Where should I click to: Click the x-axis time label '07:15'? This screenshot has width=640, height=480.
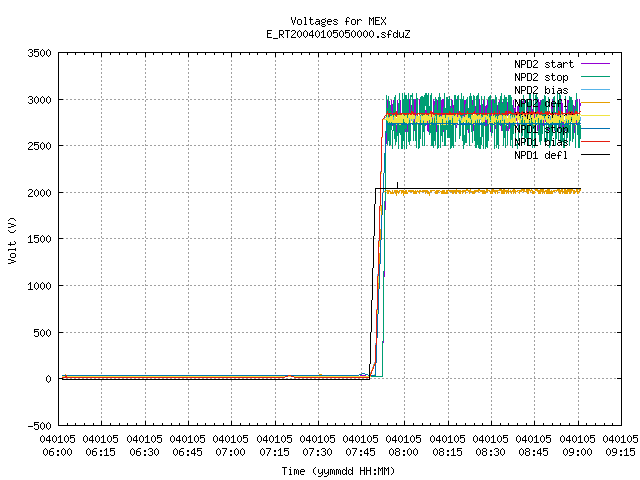tap(274, 453)
